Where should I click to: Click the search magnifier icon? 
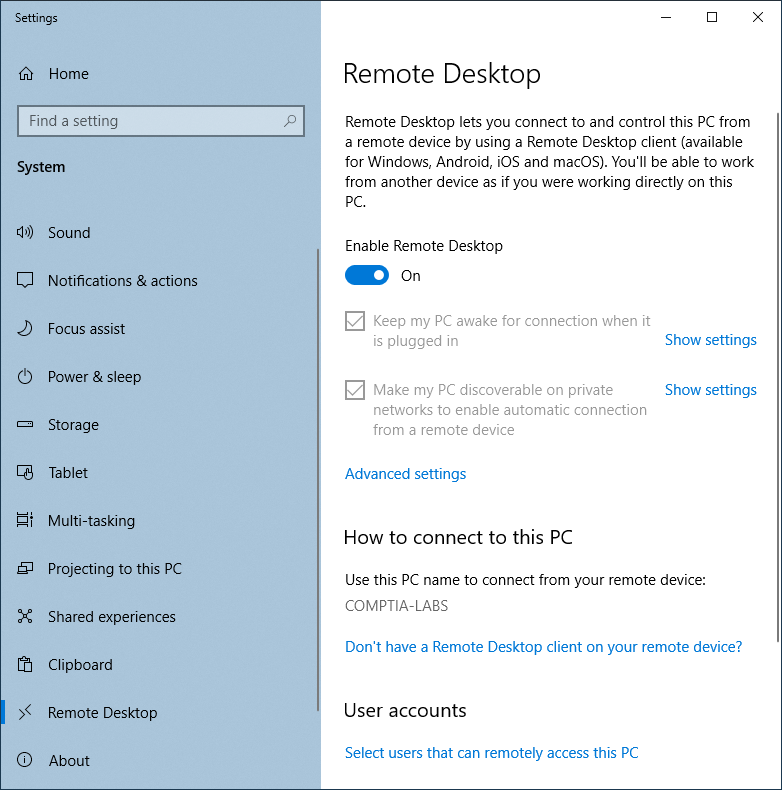290,121
